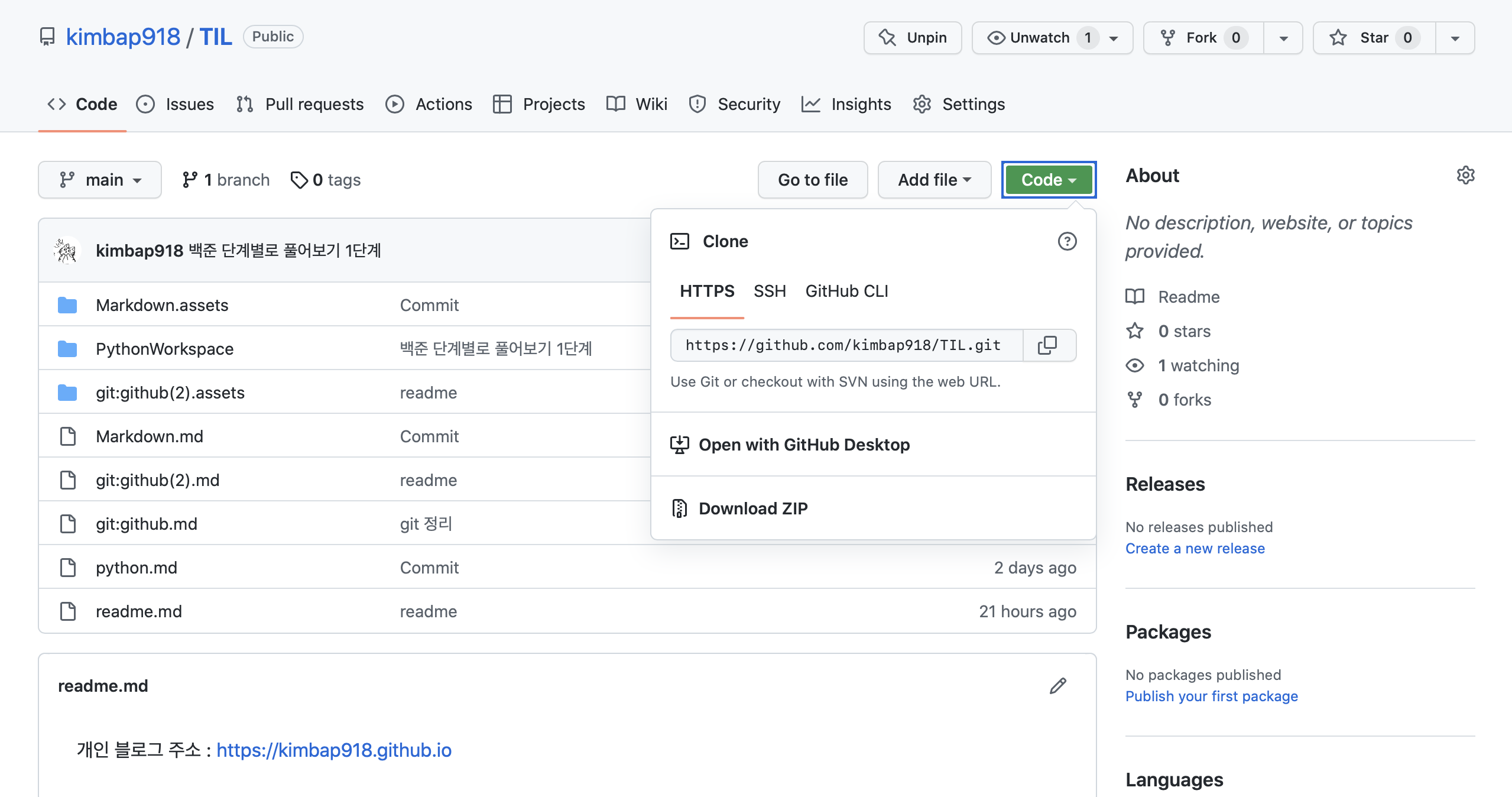Click the fork icon beside 0 forks

tap(1135, 400)
